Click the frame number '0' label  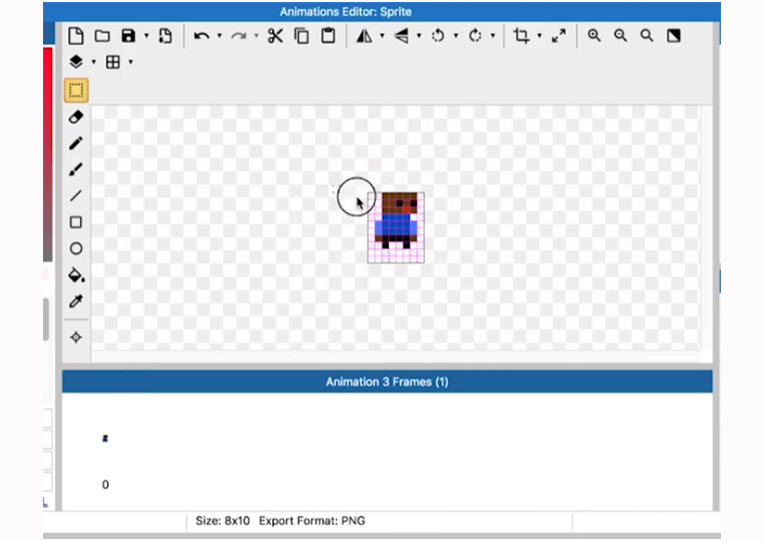[x=105, y=485]
